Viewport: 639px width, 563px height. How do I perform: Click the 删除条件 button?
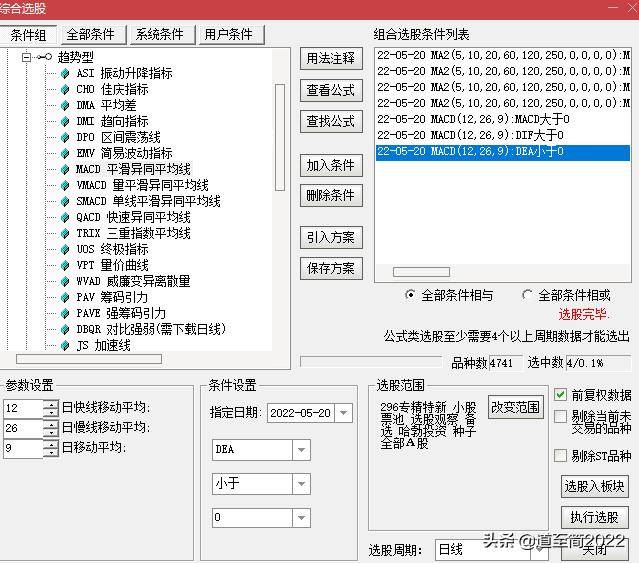[x=331, y=196]
